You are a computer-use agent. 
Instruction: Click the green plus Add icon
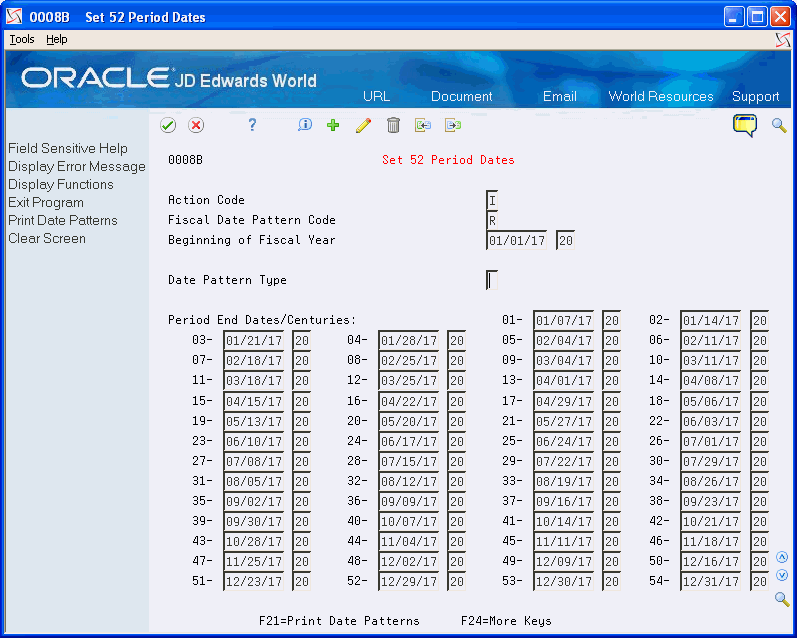pyautogui.click(x=333, y=125)
